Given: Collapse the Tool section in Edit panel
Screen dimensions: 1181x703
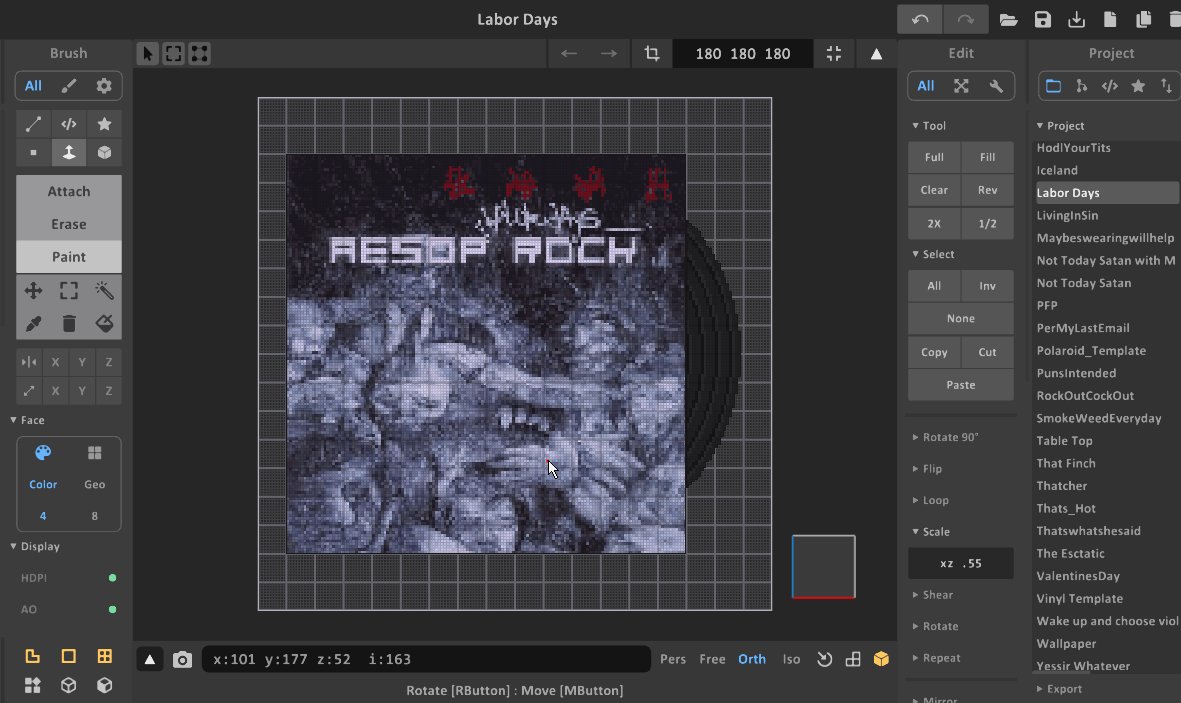Looking at the screenshot, I should [x=929, y=126].
